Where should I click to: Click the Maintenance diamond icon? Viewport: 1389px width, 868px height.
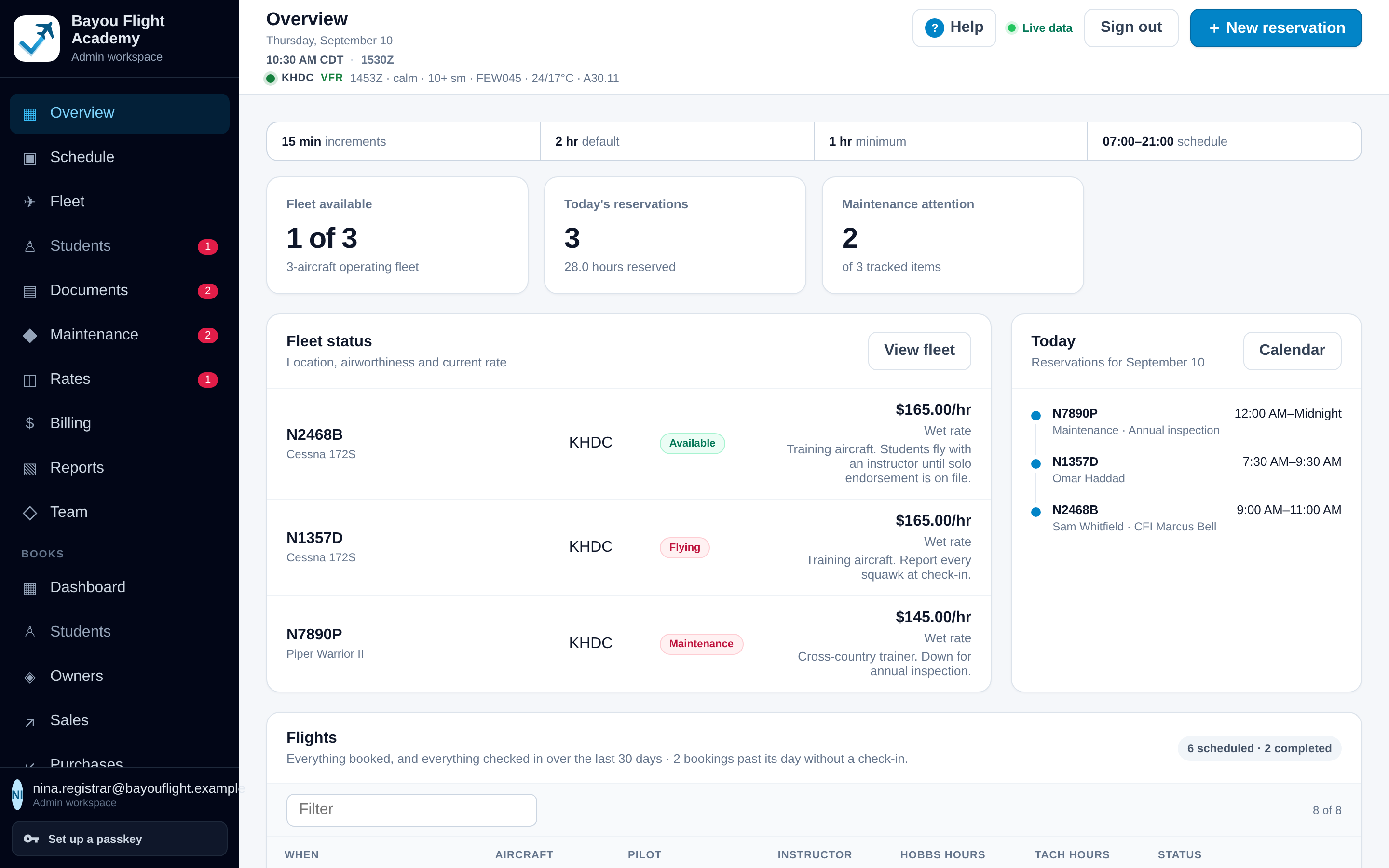point(30,335)
